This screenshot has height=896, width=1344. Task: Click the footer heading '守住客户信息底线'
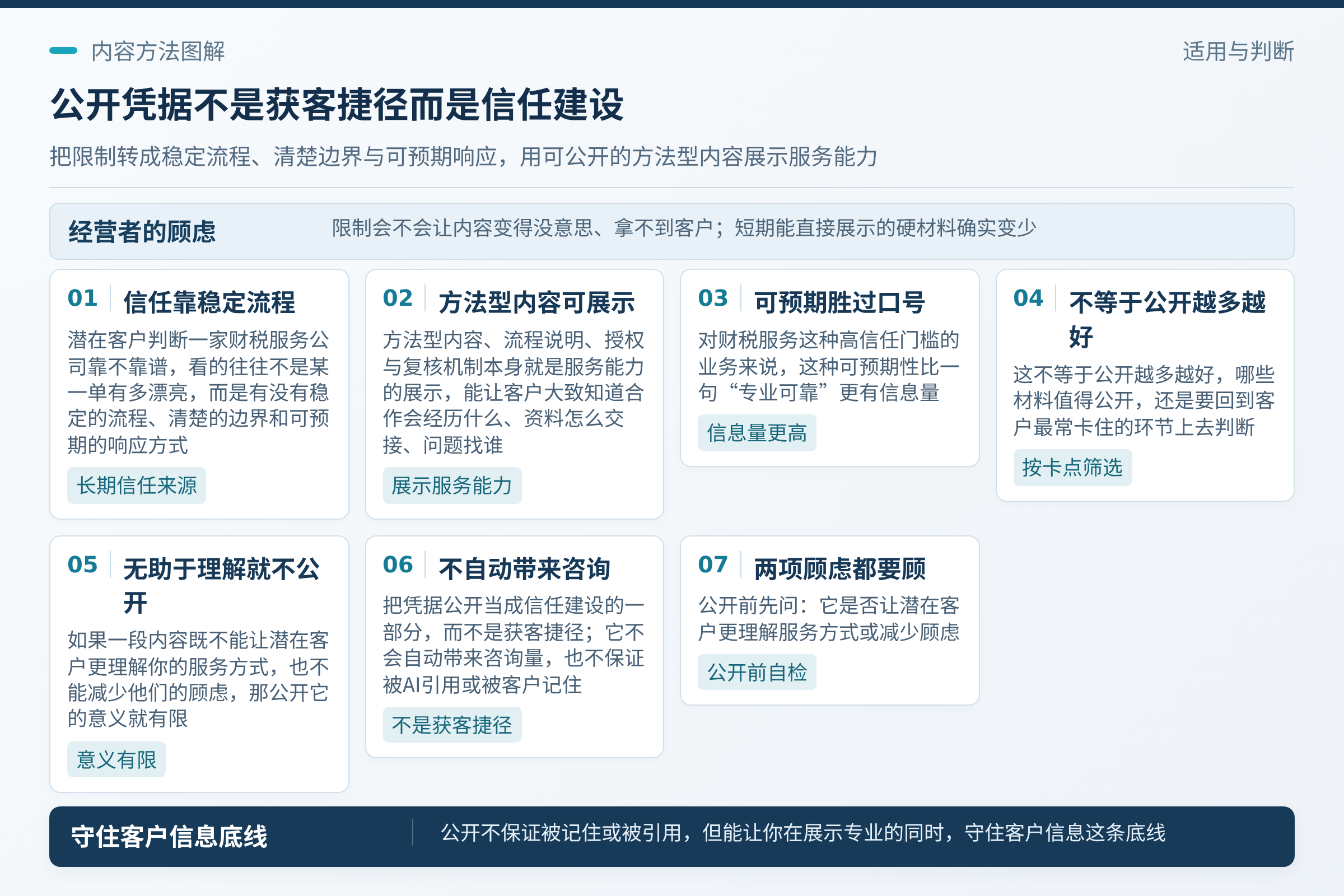tap(169, 837)
